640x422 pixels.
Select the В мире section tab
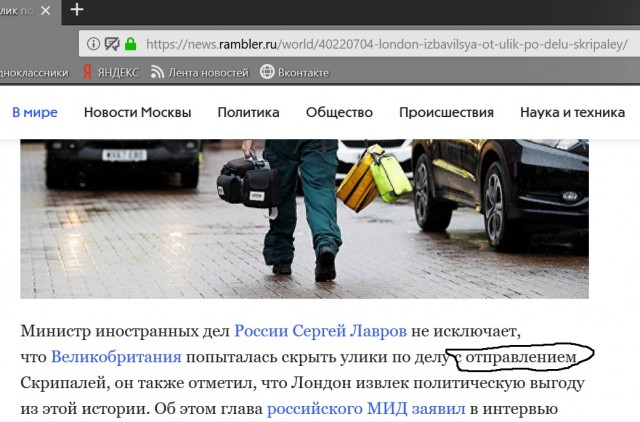pos(35,112)
